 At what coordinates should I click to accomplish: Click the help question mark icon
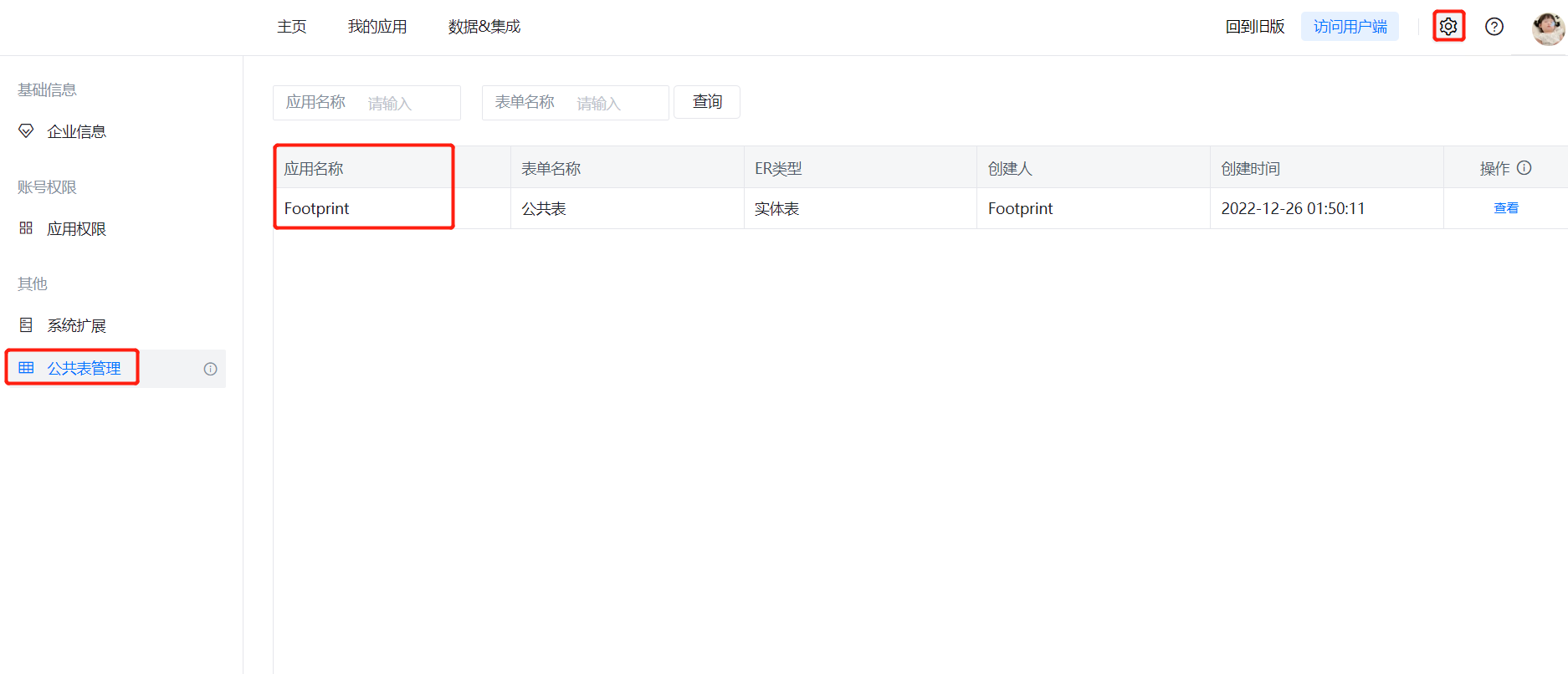click(x=1494, y=27)
